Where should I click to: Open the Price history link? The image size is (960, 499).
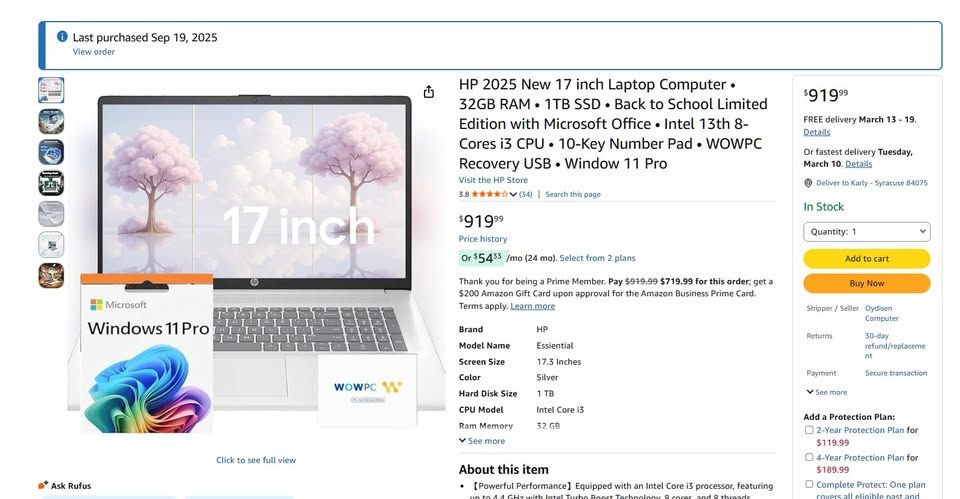[x=483, y=239]
